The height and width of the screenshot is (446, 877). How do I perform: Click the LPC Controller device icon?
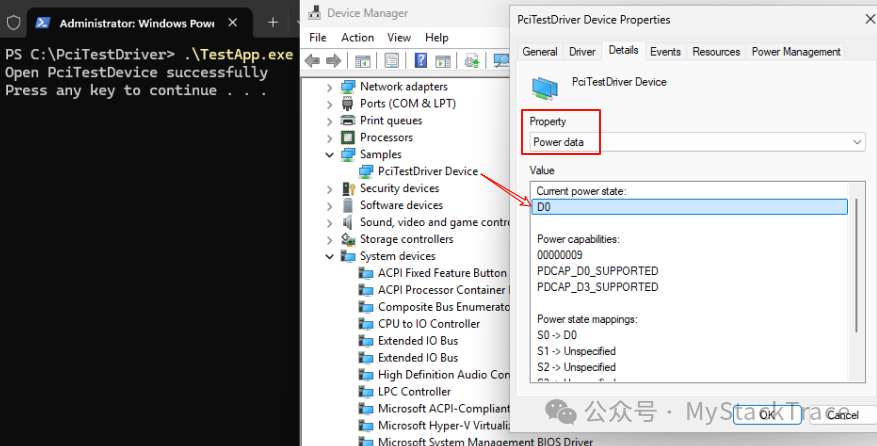[x=366, y=392]
